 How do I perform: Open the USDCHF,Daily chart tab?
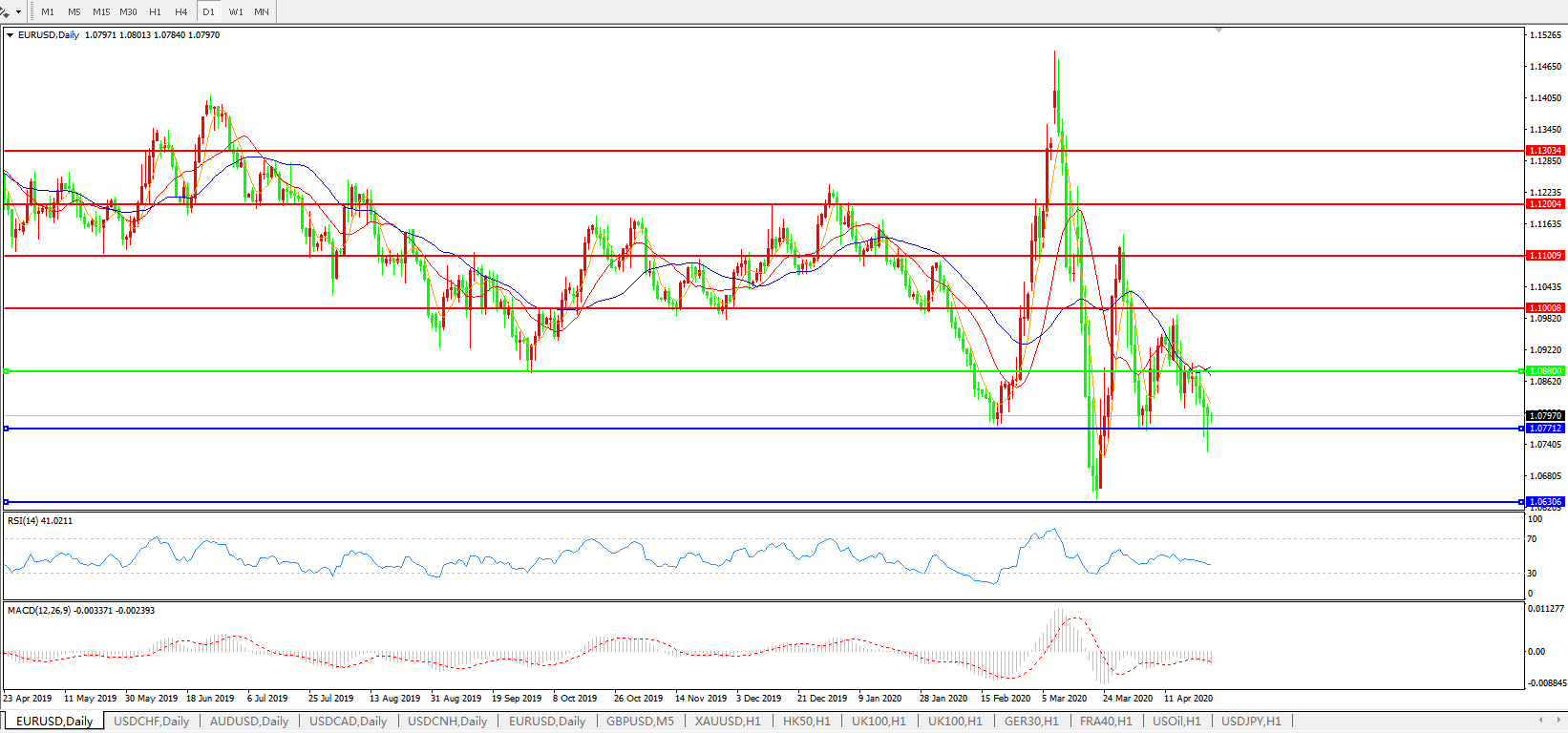click(x=151, y=722)
